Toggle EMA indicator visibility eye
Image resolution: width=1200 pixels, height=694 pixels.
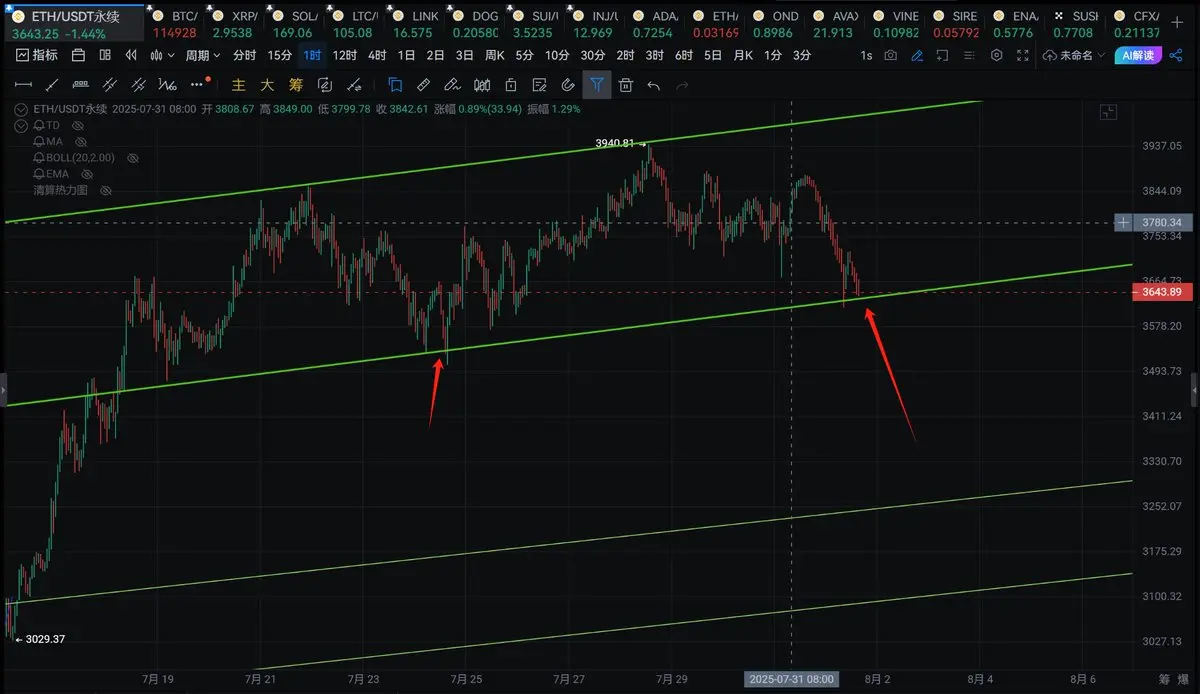86,174
